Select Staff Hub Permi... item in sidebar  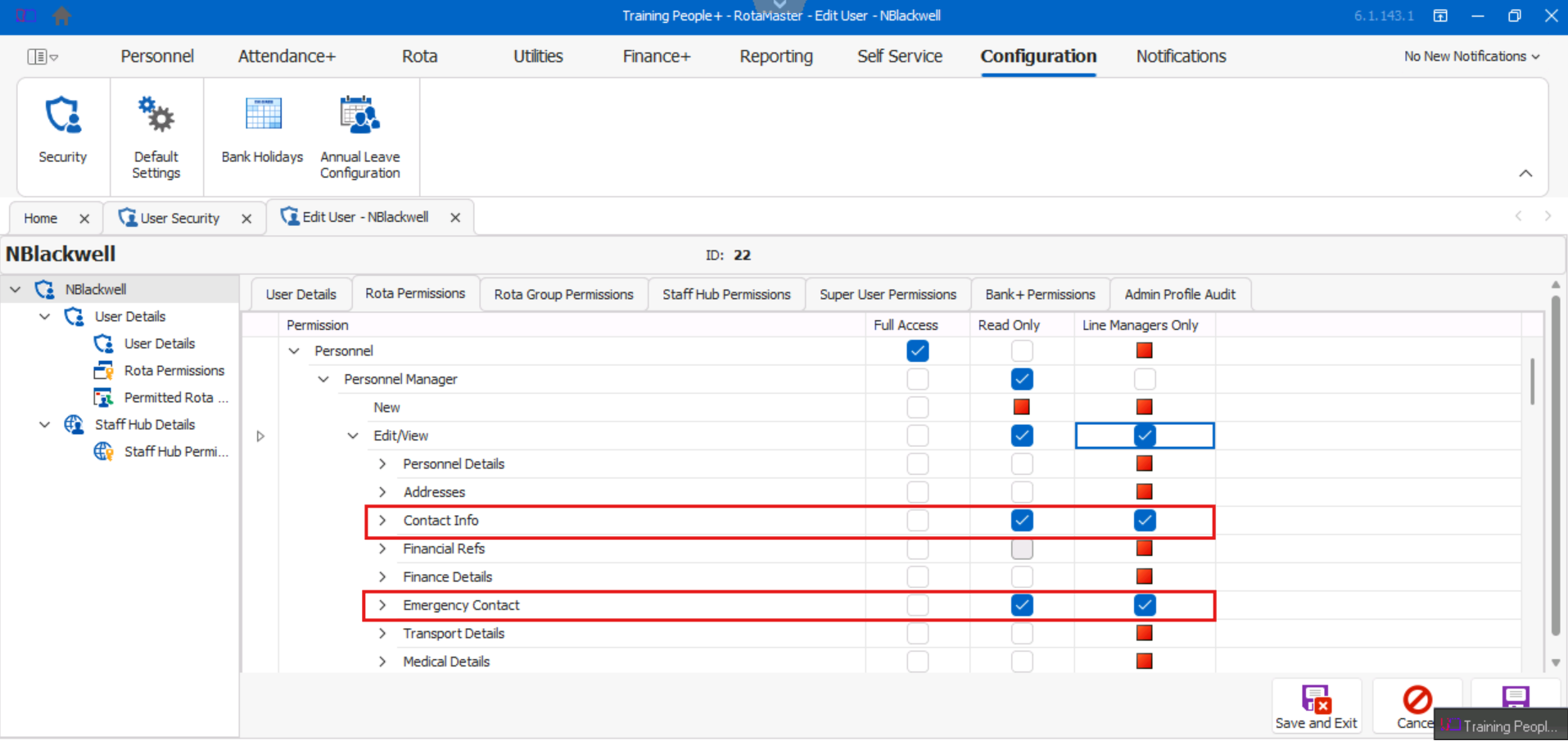[176, 452]
